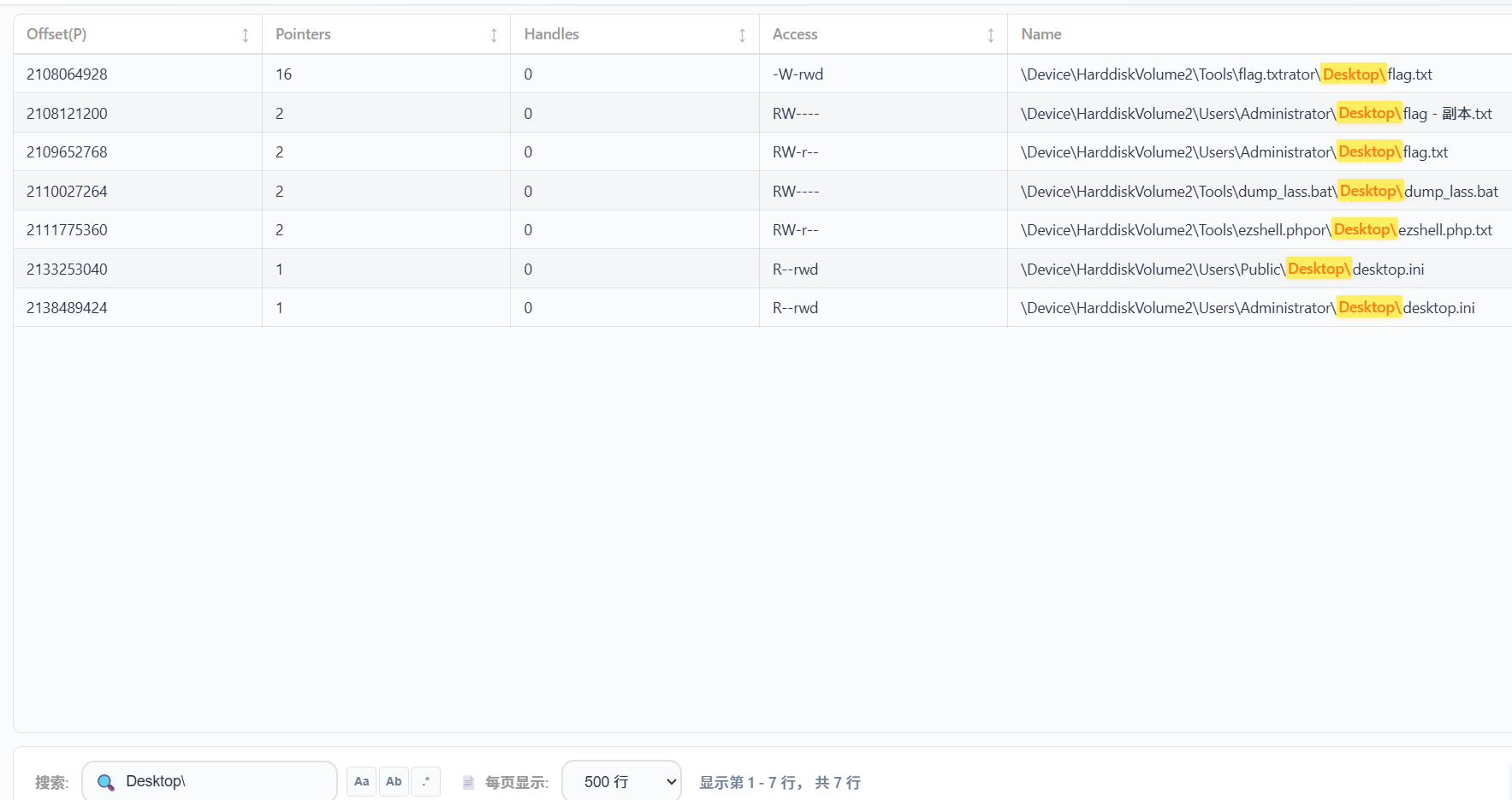The height and width of the screenshot is (800, 1512).
Task: Click Handles value in row 2108064928
Action: tap(528, 74)
